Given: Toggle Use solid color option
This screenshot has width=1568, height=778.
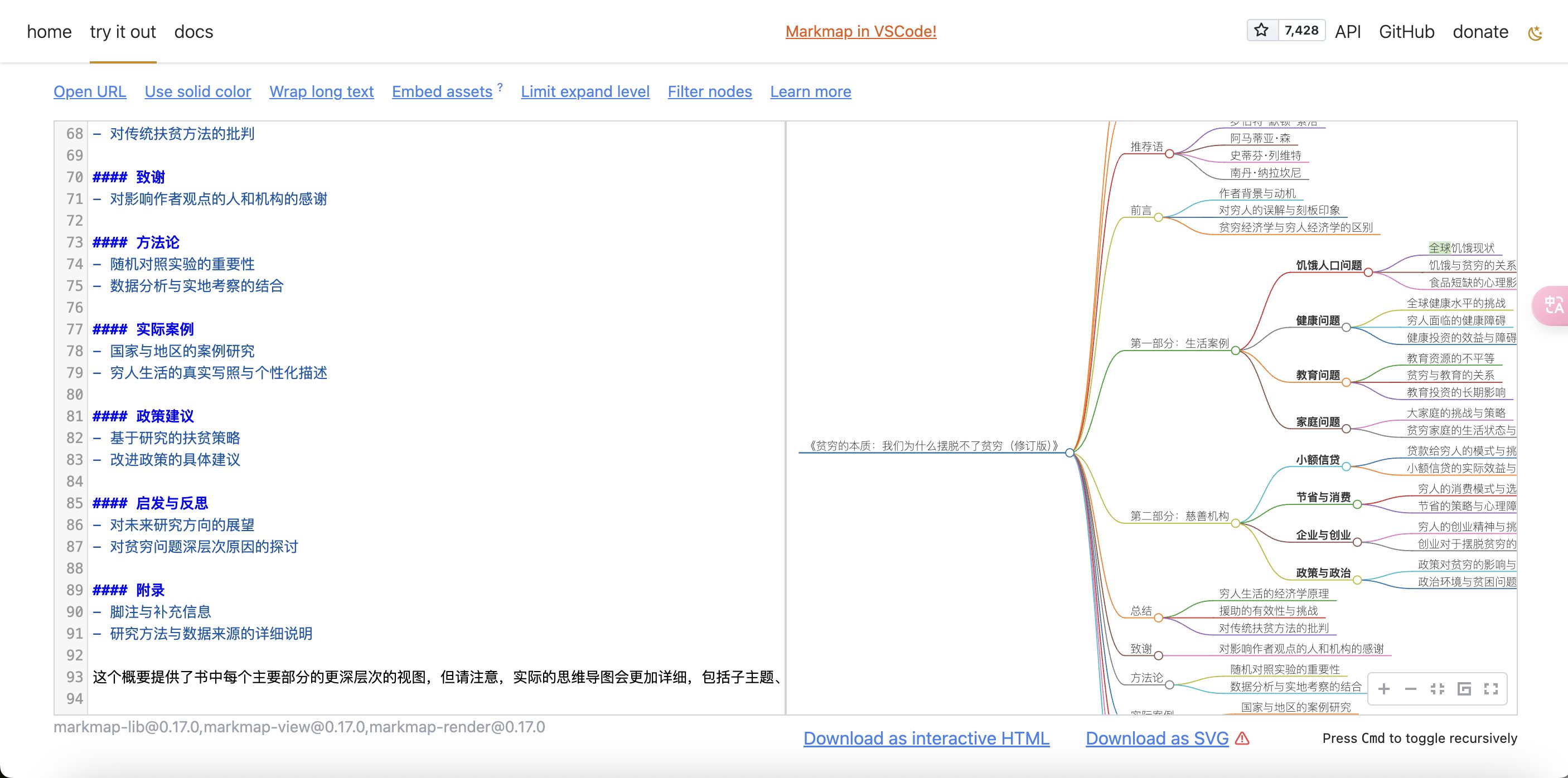Looking at the screenshot, I should [197, 92].
